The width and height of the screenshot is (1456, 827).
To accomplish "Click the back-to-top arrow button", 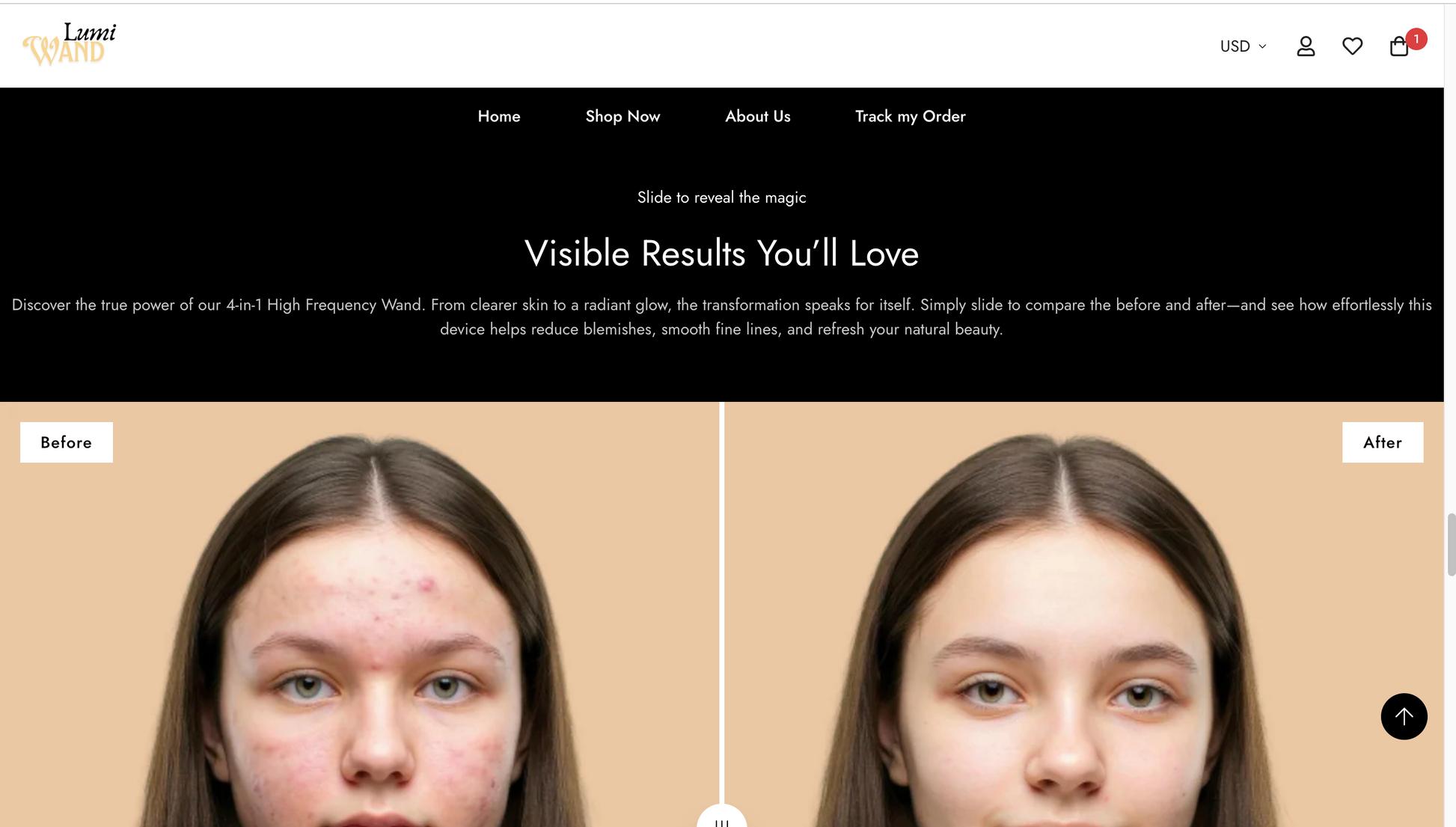I will tap(1404, 716).
